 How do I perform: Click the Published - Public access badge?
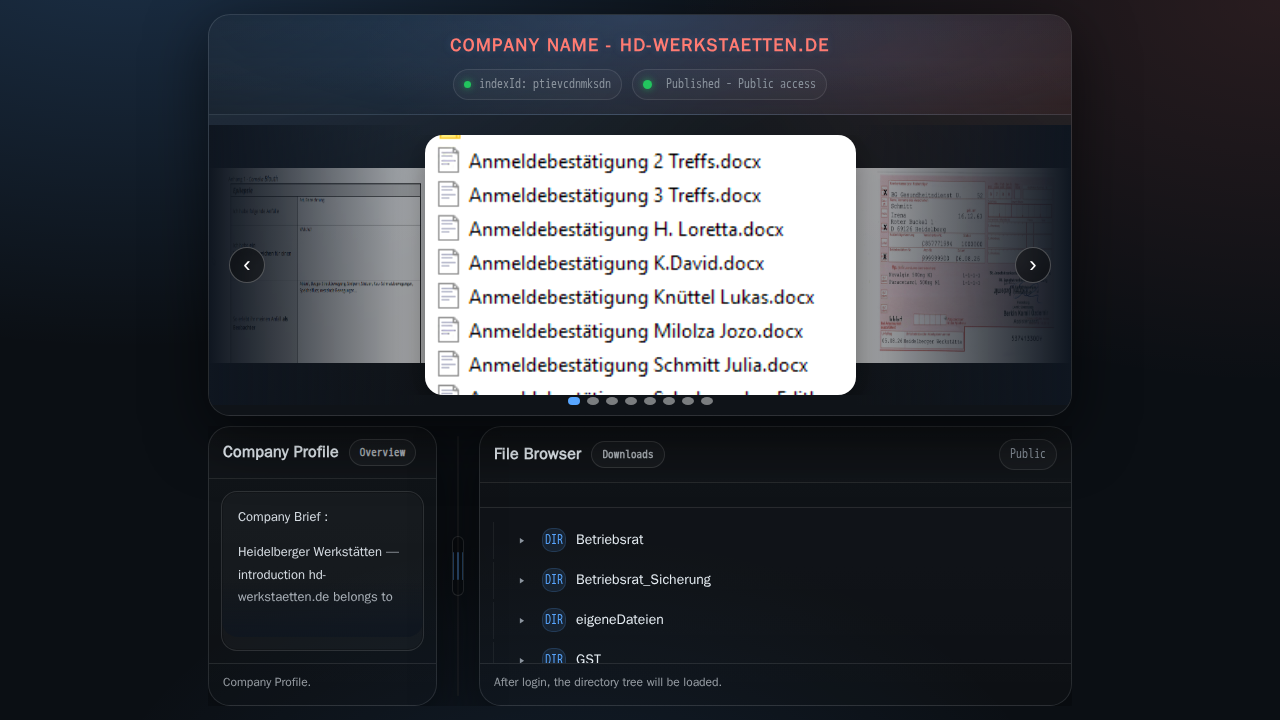[x=729, y=84]
